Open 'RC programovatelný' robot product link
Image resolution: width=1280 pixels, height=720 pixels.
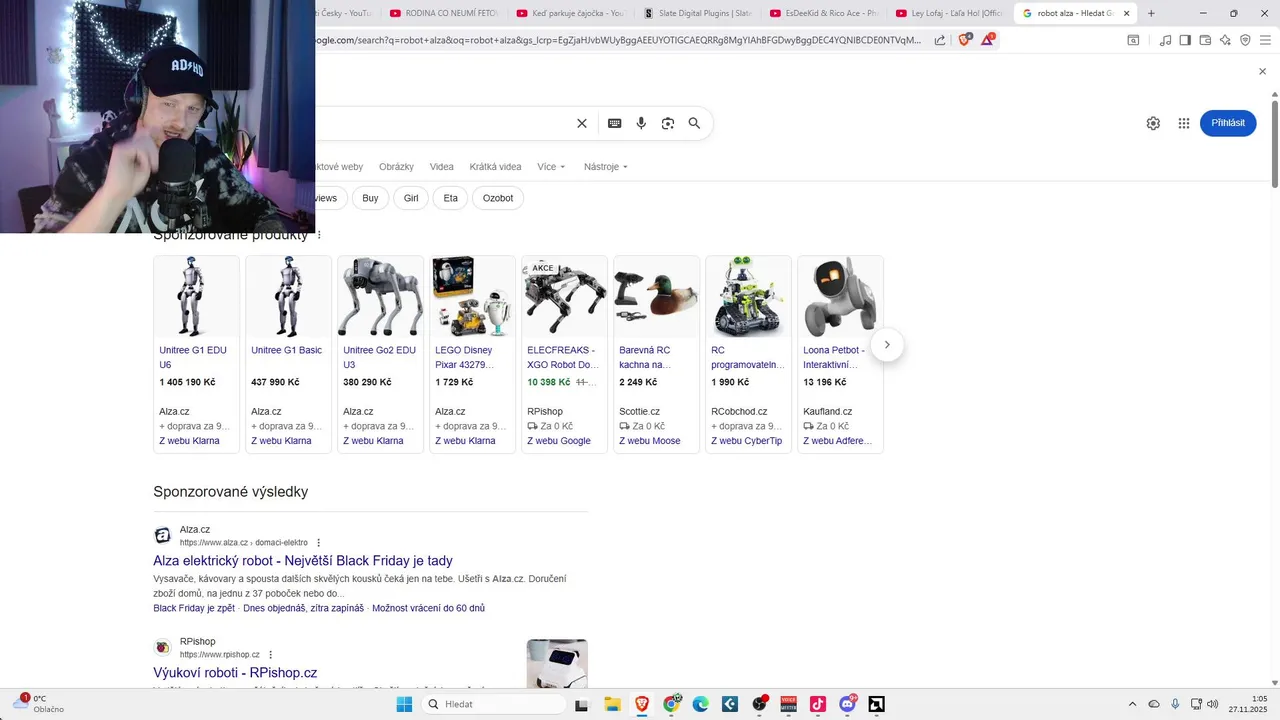coord(748,357)
